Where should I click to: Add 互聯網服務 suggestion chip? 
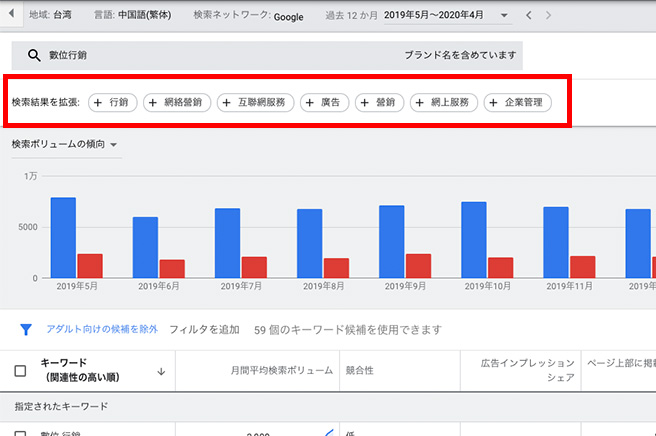point(255,103)
